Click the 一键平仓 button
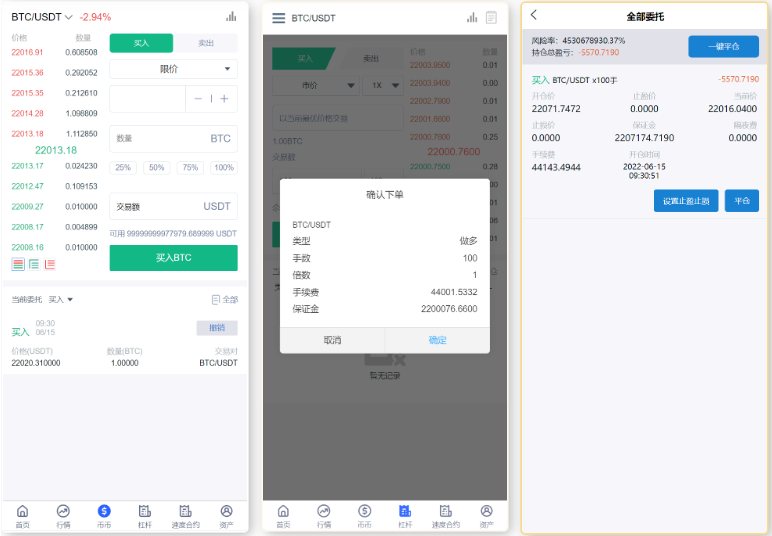This screenshot has height=536, width=772. (723, 46)
